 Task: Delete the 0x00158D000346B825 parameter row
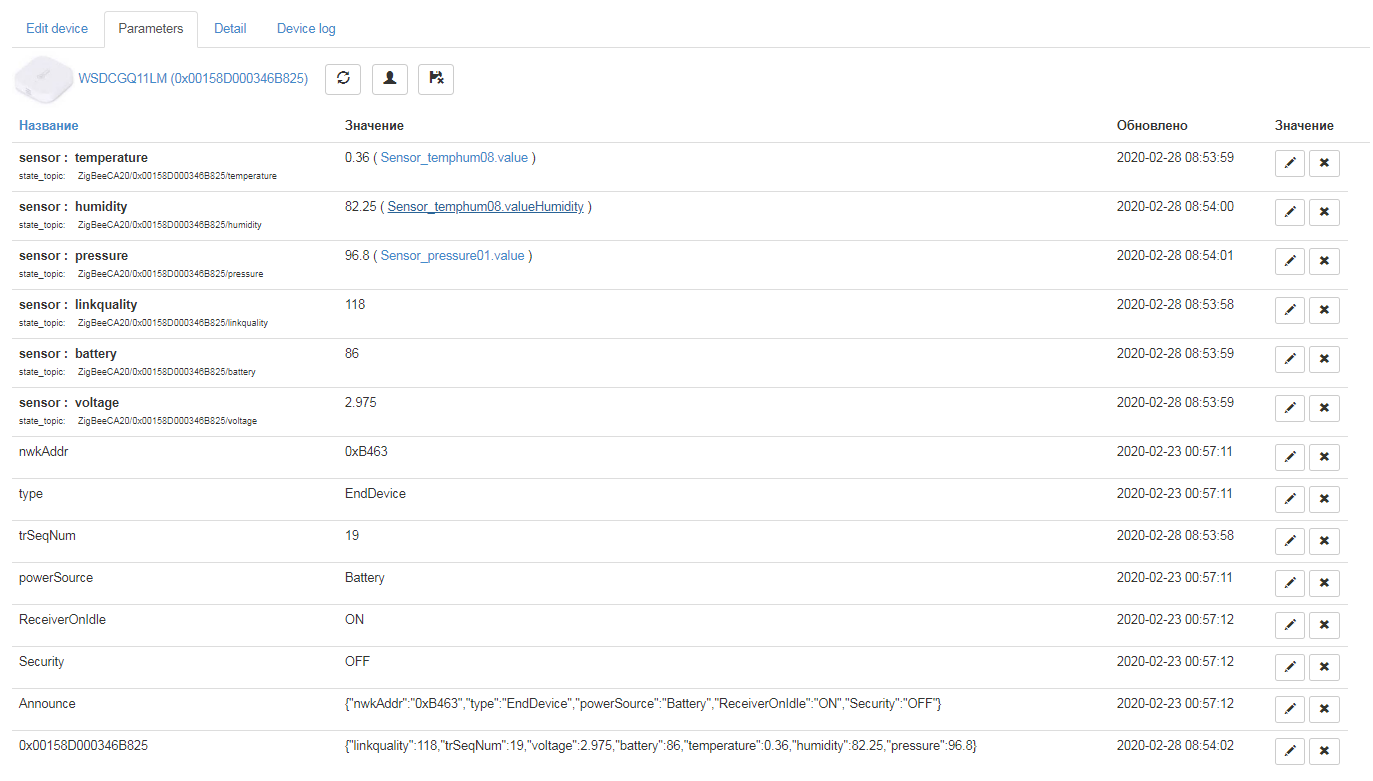[1324, 751]
